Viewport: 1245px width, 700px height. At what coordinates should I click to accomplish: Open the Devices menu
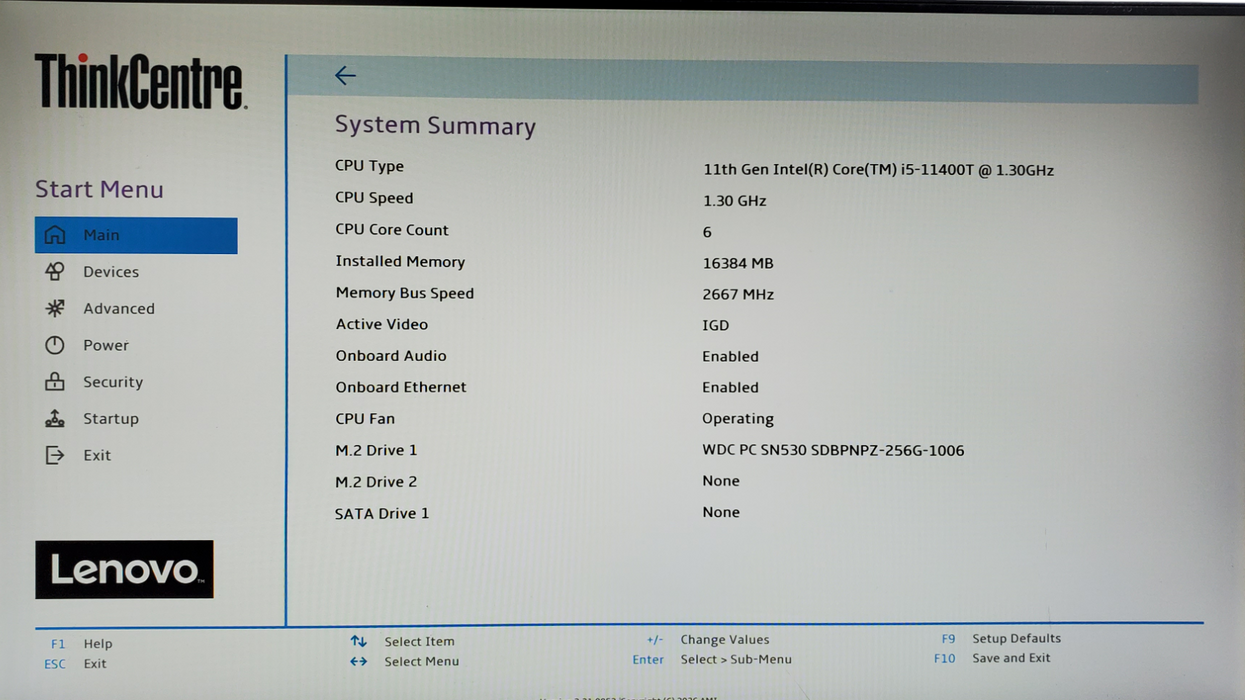point(111,272)
